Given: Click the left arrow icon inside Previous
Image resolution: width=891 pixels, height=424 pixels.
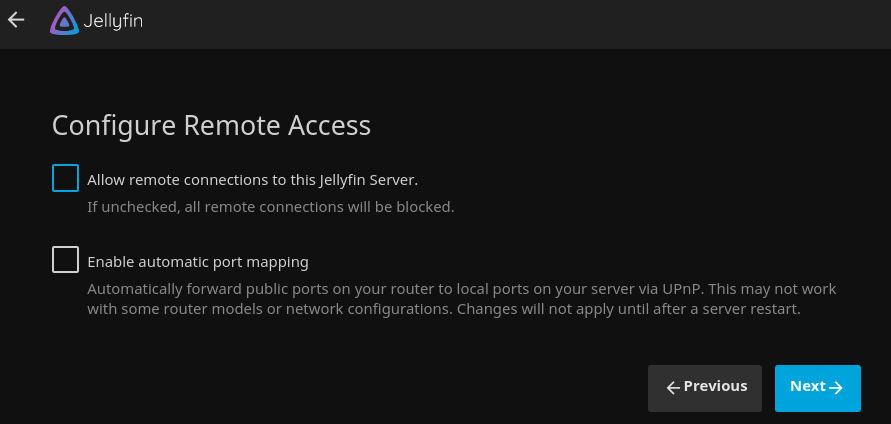Looking at the screenshot, I should [x=673, y=388].
